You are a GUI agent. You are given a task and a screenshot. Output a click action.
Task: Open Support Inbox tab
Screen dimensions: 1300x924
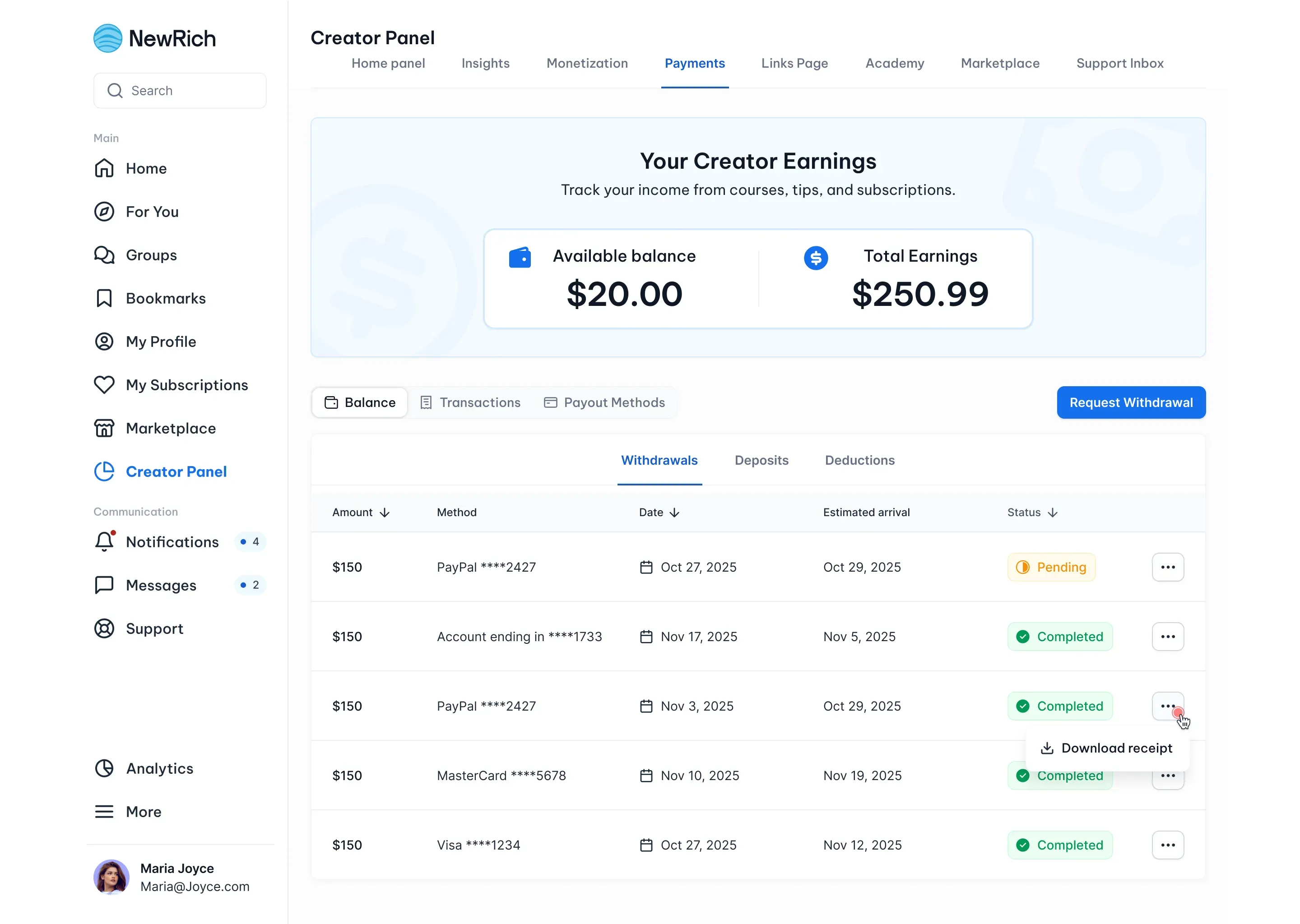[1119, 63]
